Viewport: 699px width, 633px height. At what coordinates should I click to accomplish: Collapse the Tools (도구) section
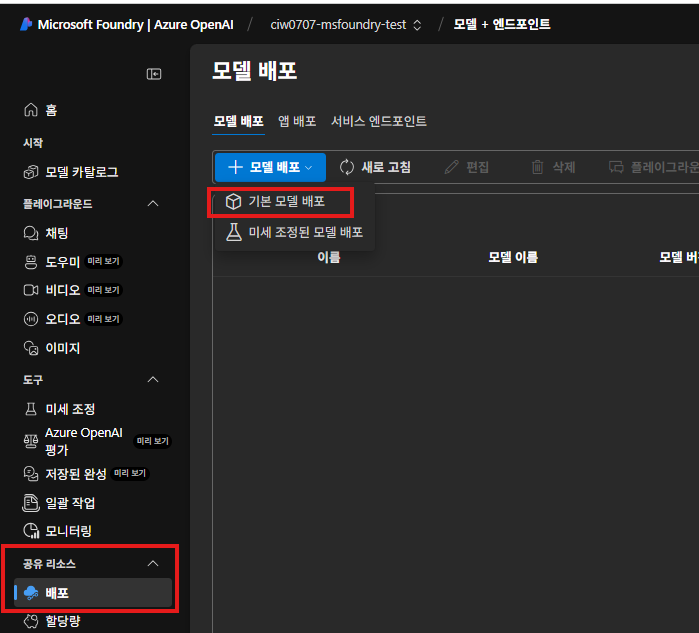click(153, 380)
